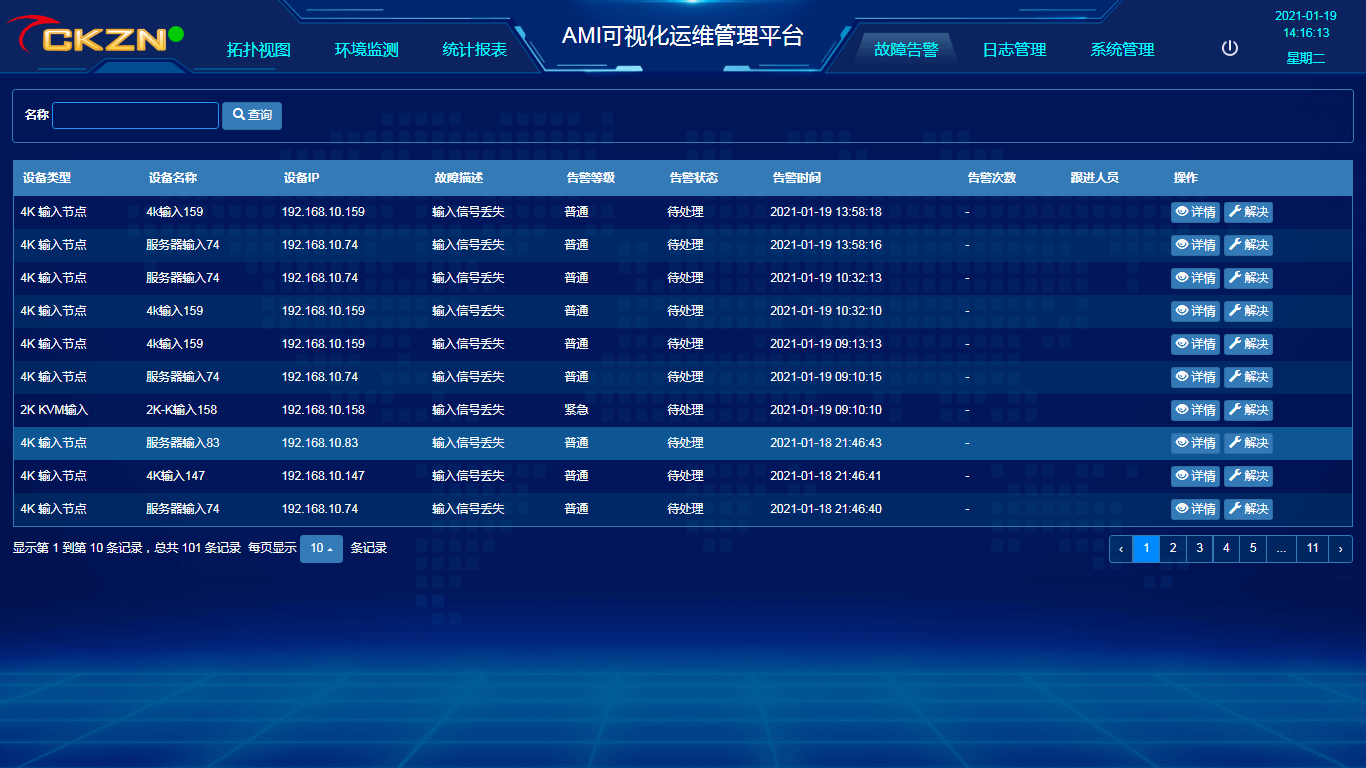Screen dimensions: 1366x768
Task: Click the power/logout icon top right
Action: coord(1229,47)
